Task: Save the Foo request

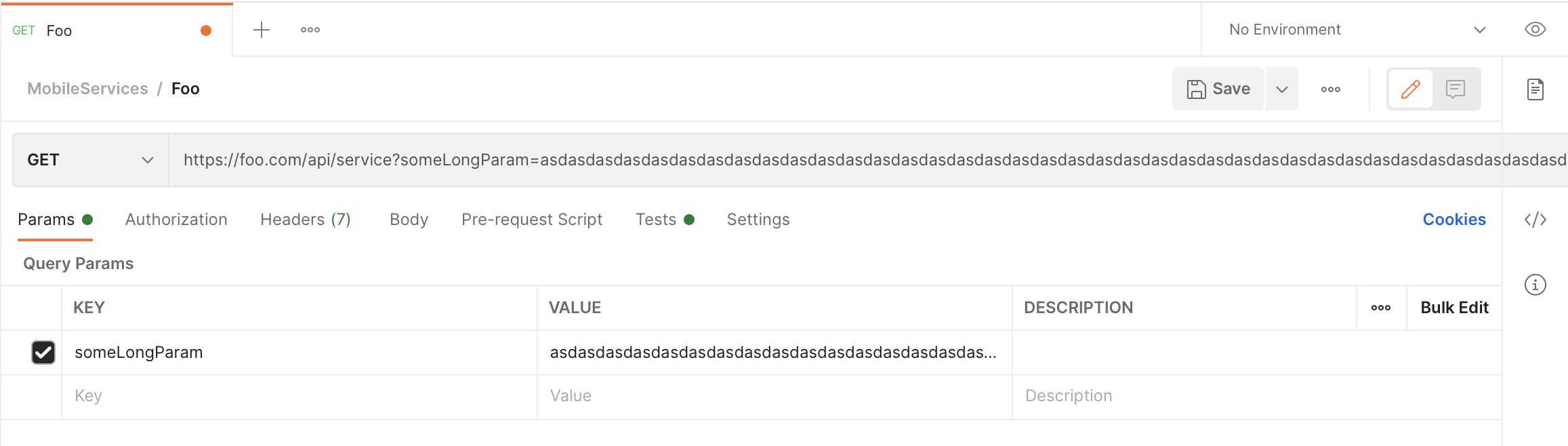Action: [x=1218, y=88]
